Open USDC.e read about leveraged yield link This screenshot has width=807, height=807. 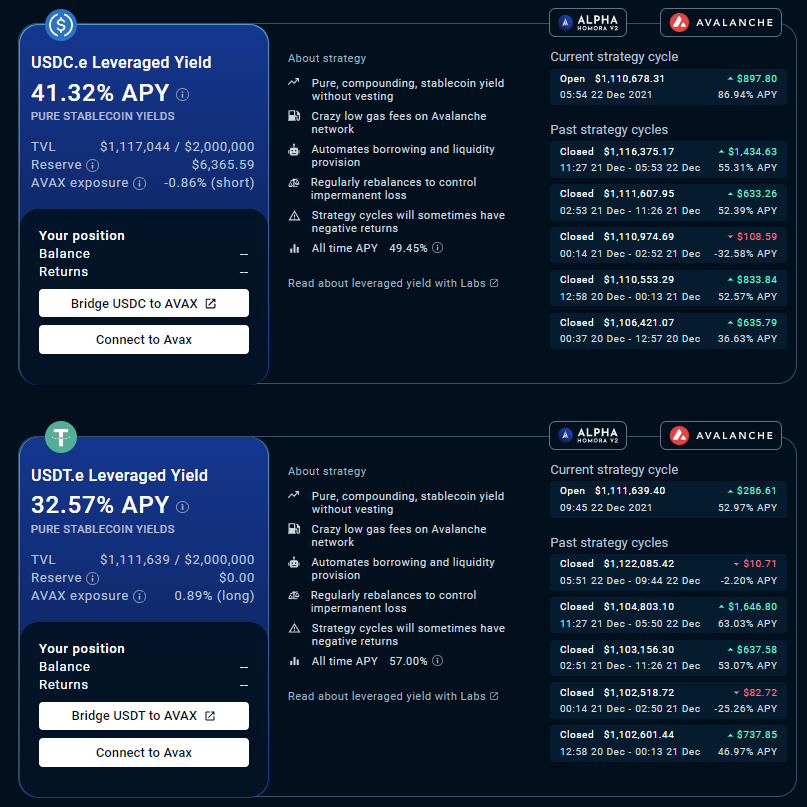pos(393,284)
